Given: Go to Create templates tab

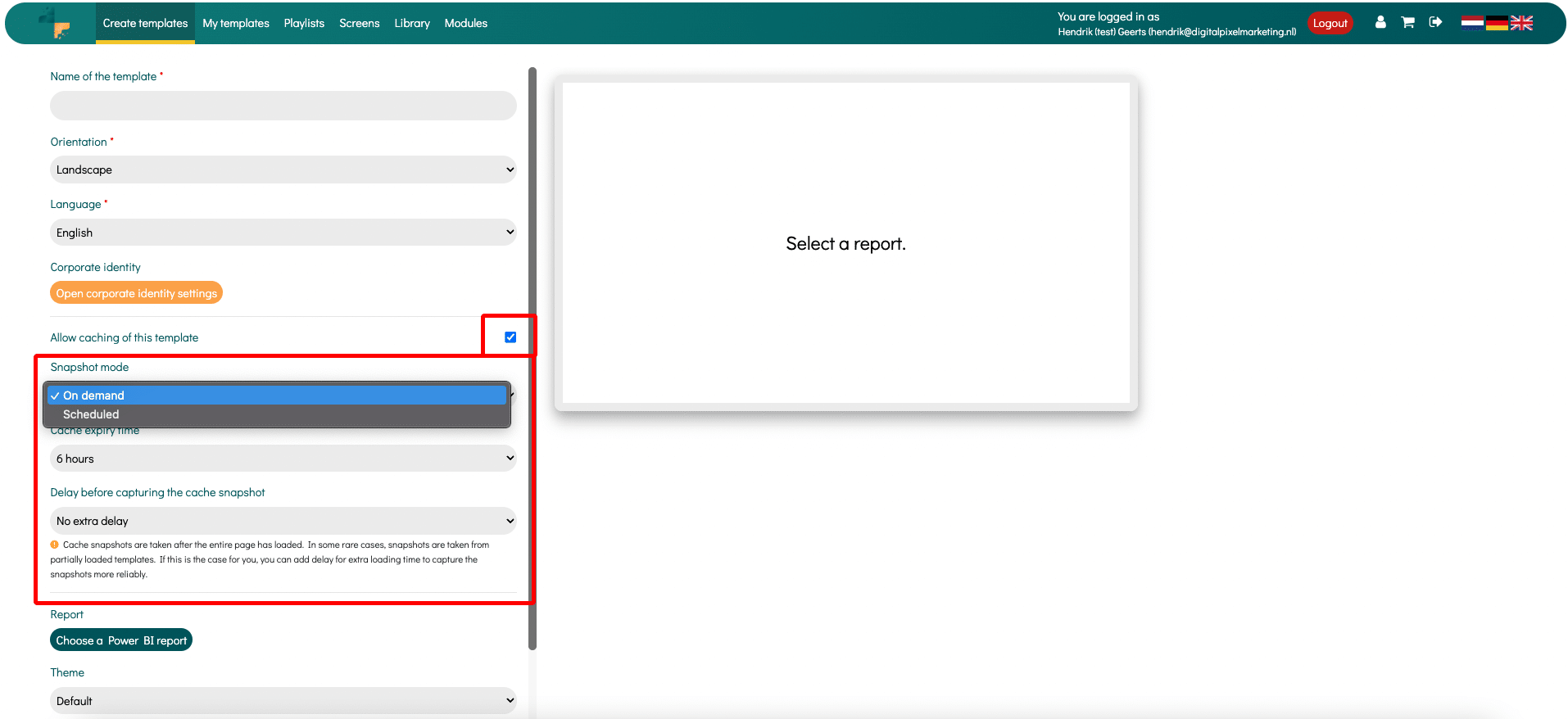Looking at the screenshot, I should click(x=145, y=23).
